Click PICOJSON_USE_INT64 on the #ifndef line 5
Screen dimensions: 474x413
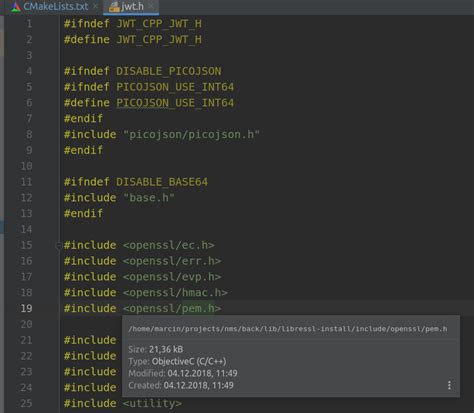tap(175, 87)
